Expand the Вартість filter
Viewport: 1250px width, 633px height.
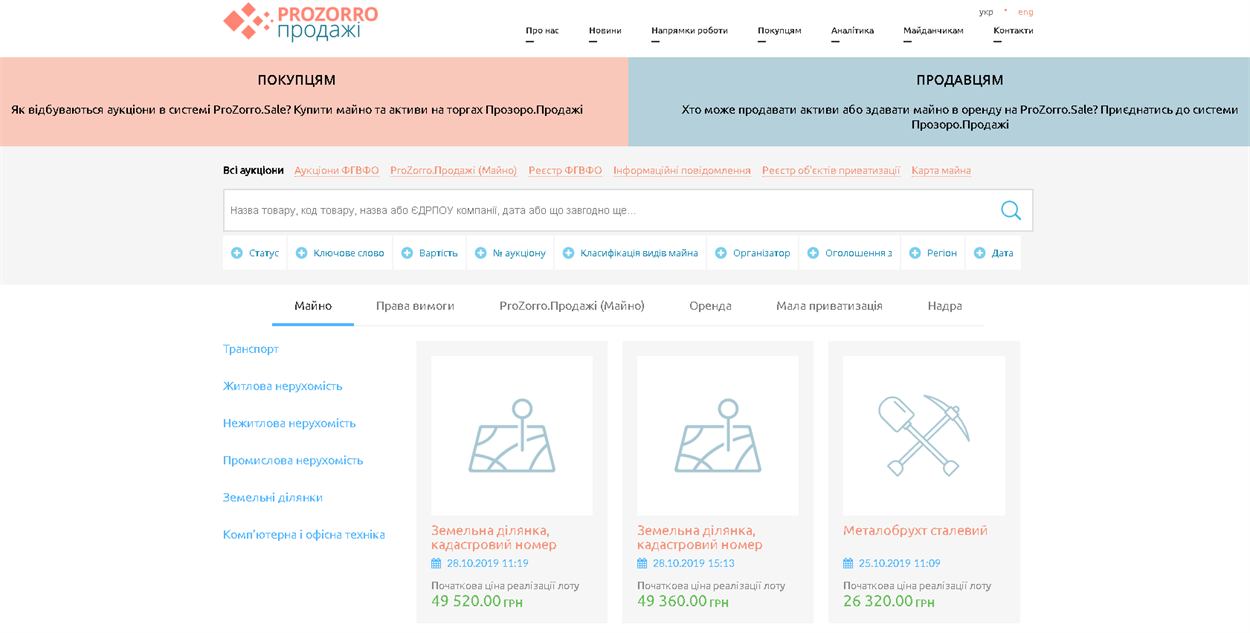[429, 253]
